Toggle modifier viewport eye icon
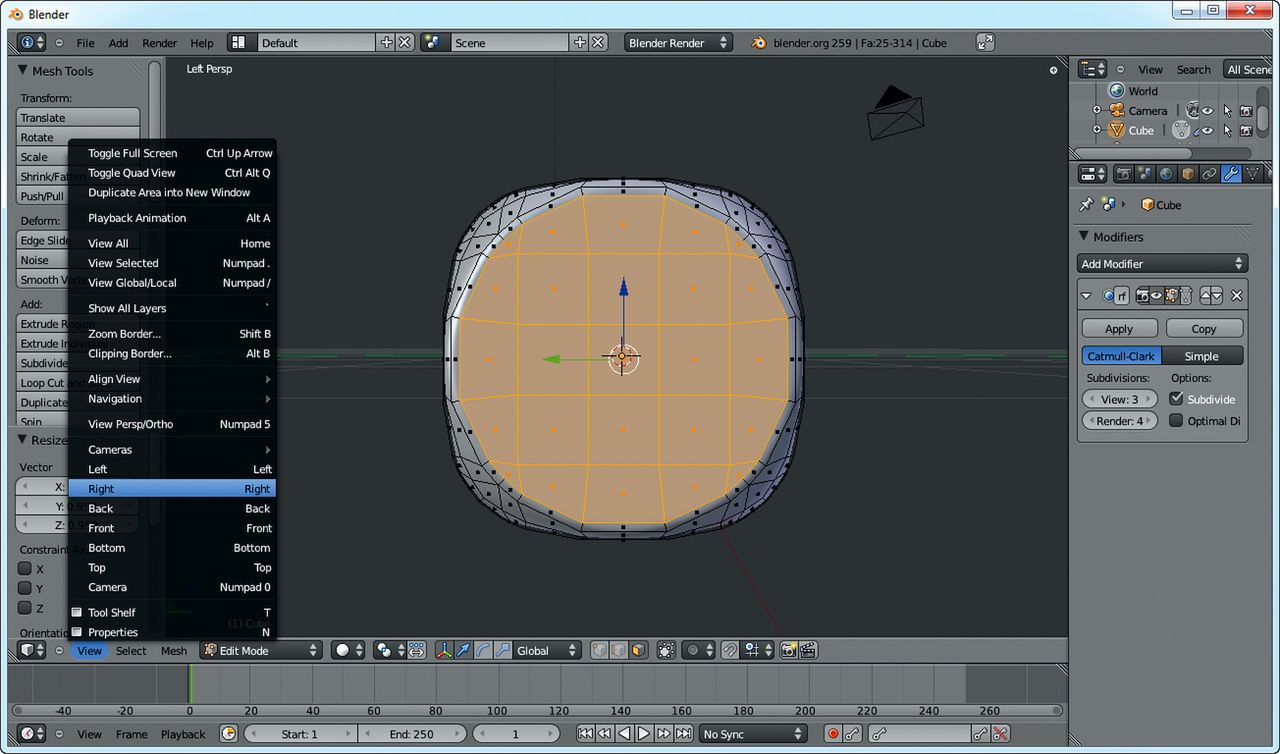The height and width of the screenshot is (754, 1280). click(1156, 296)
